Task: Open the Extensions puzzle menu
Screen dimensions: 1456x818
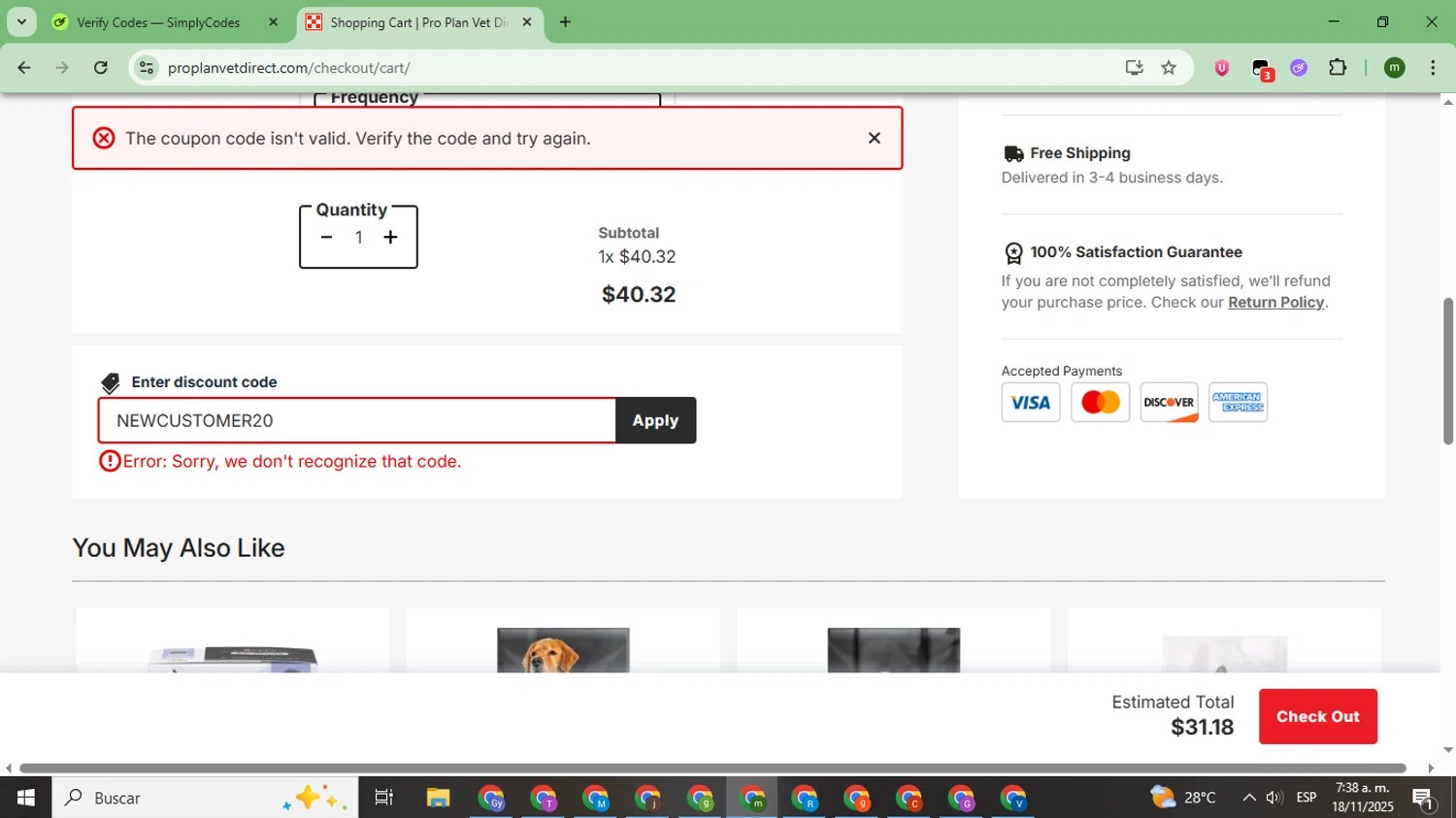Action: [x=1338, y=67]
